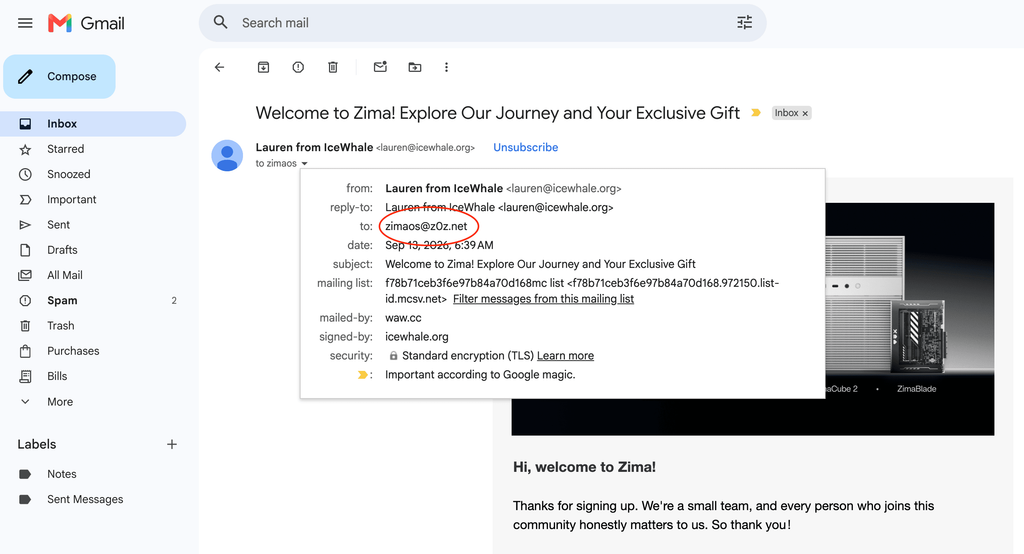
Task: Collapse the message details dropdown arrow
Action: click(x=304, y=164)
